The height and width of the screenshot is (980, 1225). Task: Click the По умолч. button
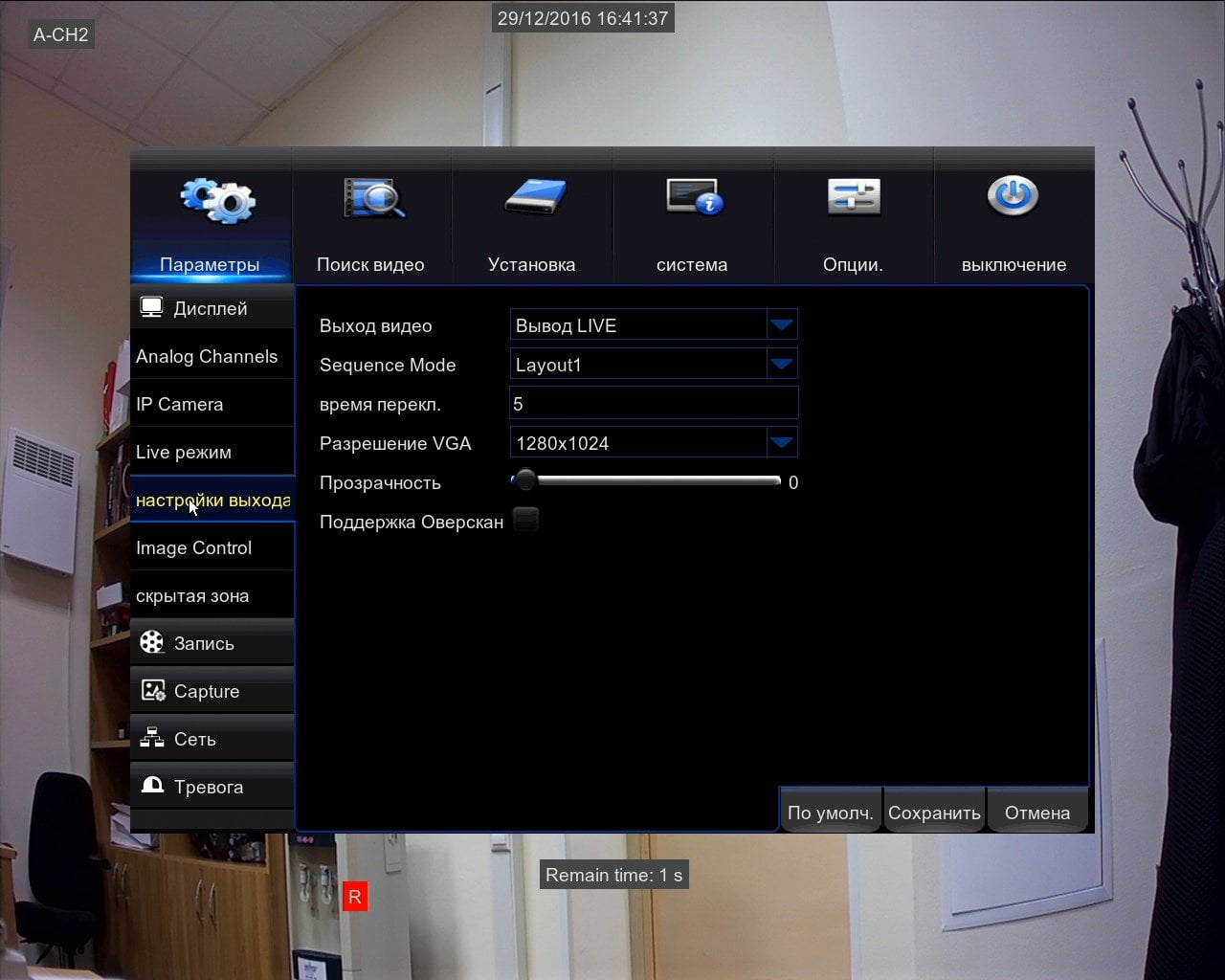pos(830,812)
